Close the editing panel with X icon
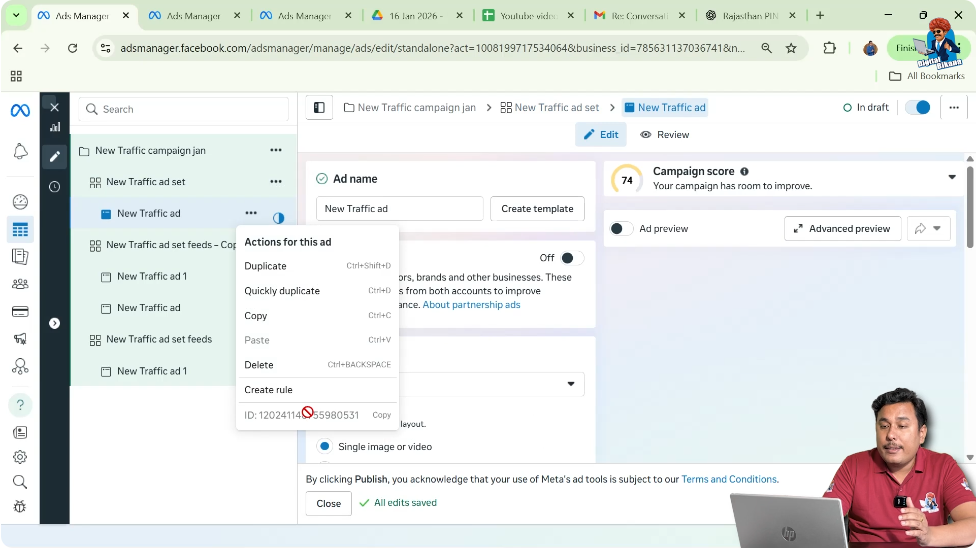Screen dimensions: 976x549 point(55,107)
